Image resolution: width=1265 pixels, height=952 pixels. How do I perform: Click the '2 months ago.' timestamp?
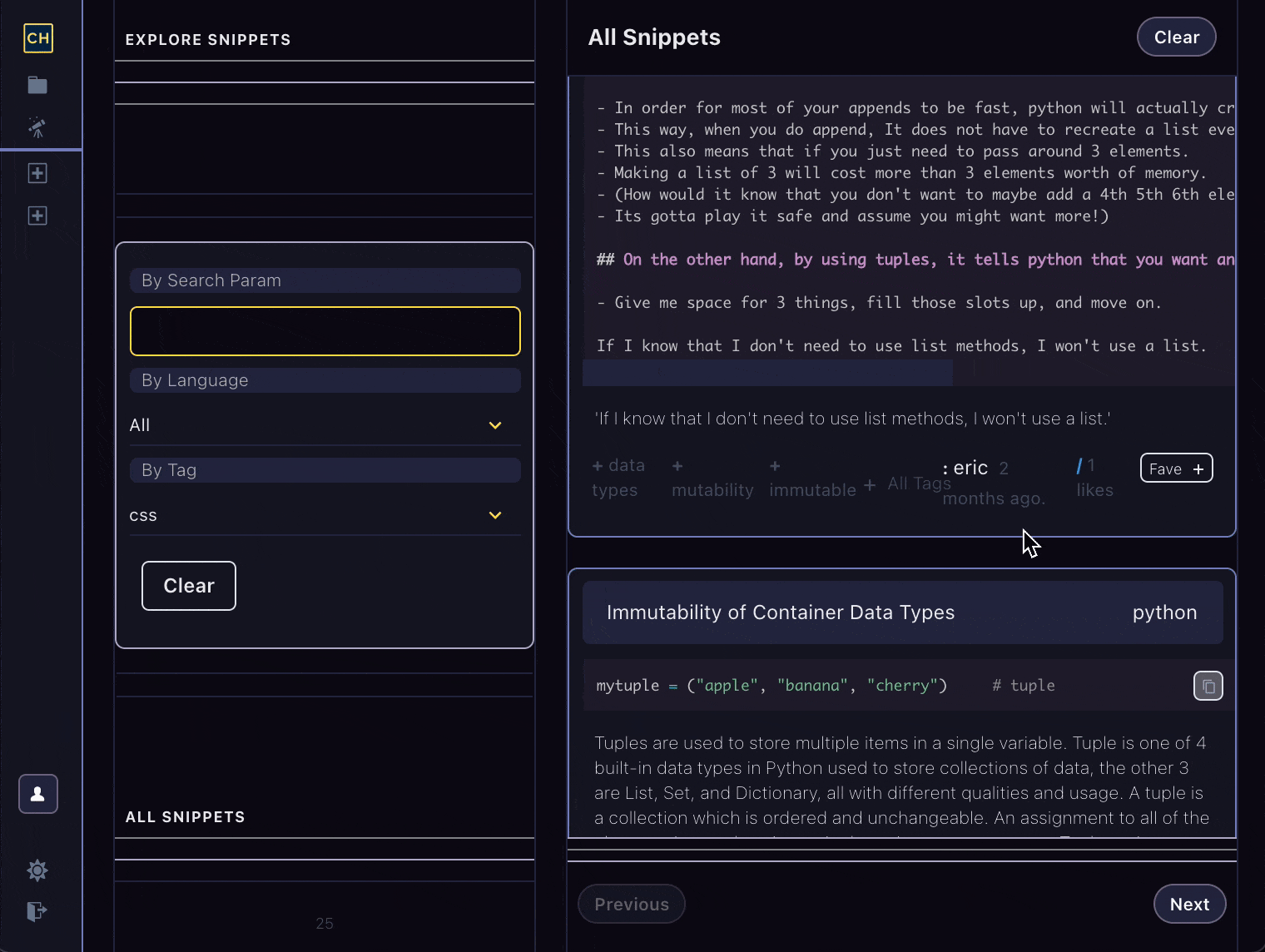click(x=995, y=483)
